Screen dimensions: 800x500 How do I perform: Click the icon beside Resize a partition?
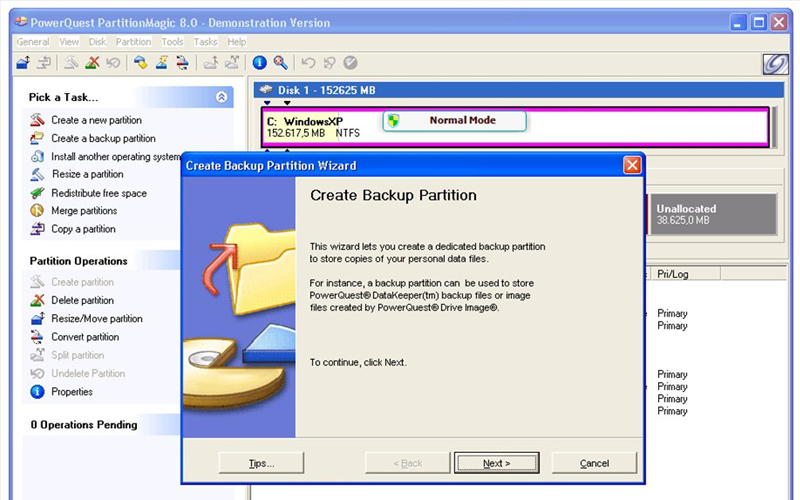(x=37, y=174)
